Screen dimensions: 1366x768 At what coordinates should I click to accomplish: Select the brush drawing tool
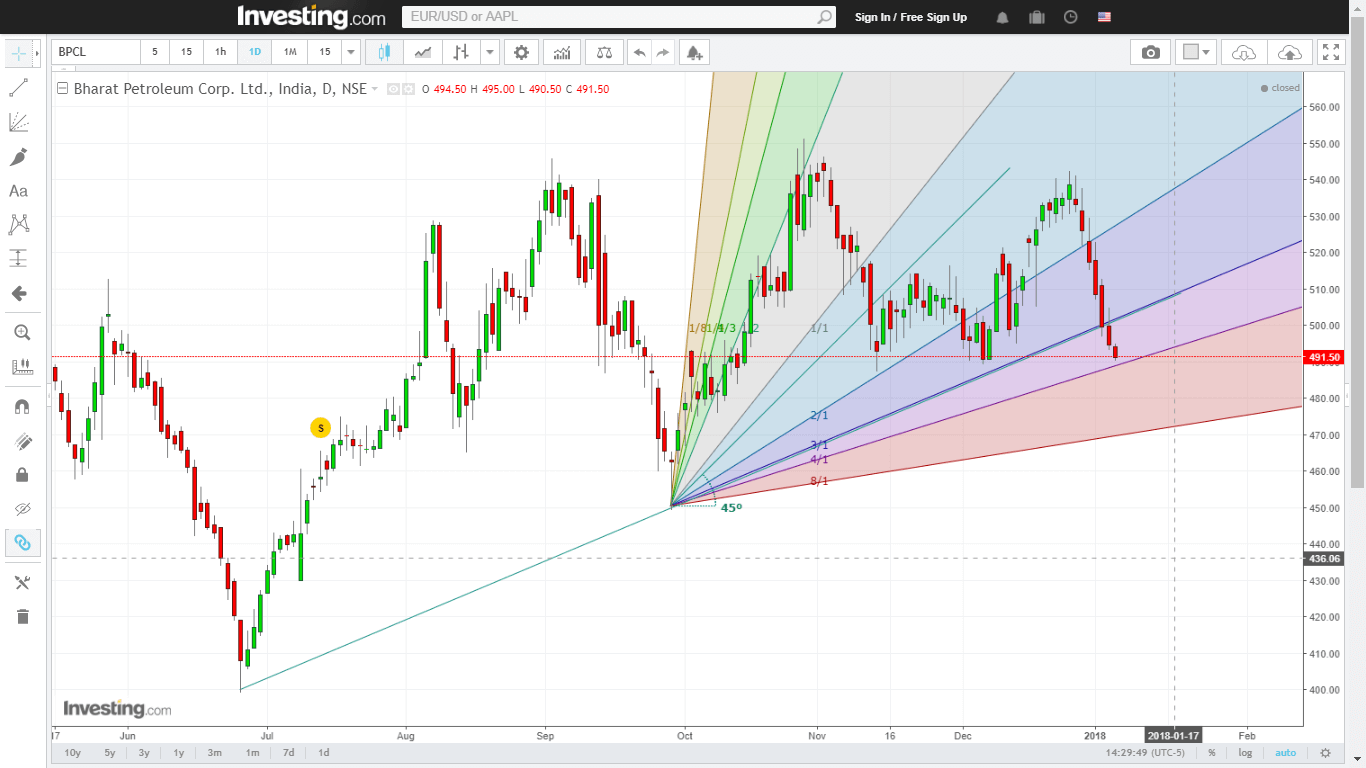tap(18, 157)
